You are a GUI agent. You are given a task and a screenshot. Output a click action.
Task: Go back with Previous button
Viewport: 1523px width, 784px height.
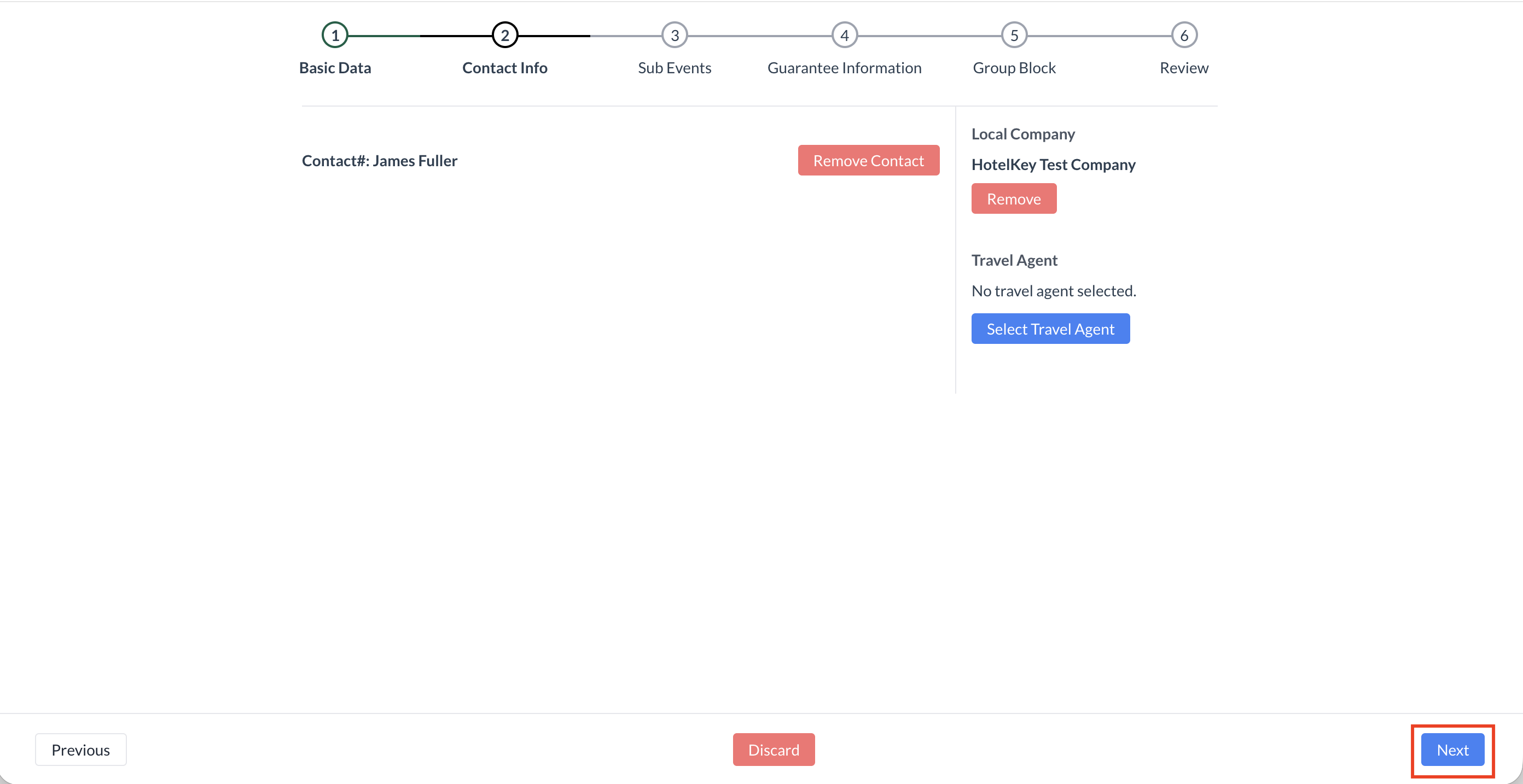pos(80,750)
